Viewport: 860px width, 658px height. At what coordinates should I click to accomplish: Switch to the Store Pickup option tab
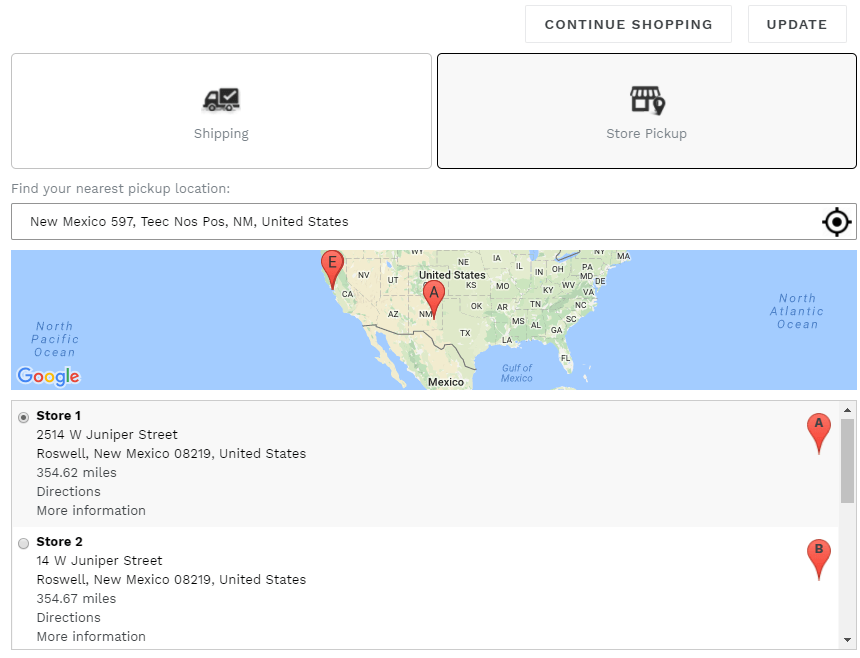(647, 111)
